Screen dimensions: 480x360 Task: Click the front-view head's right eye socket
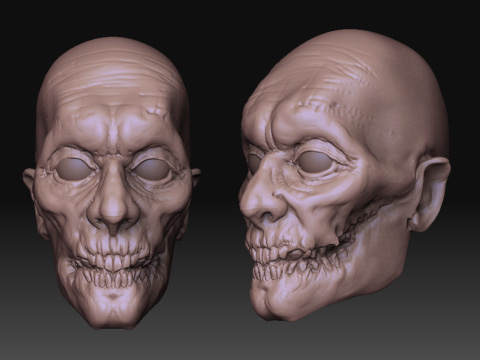point(153,169)
